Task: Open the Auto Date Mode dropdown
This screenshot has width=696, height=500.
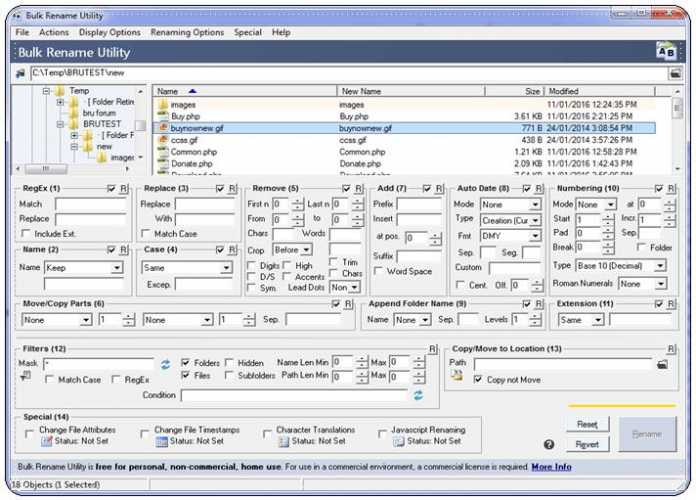Action: (x=535, y=205)
